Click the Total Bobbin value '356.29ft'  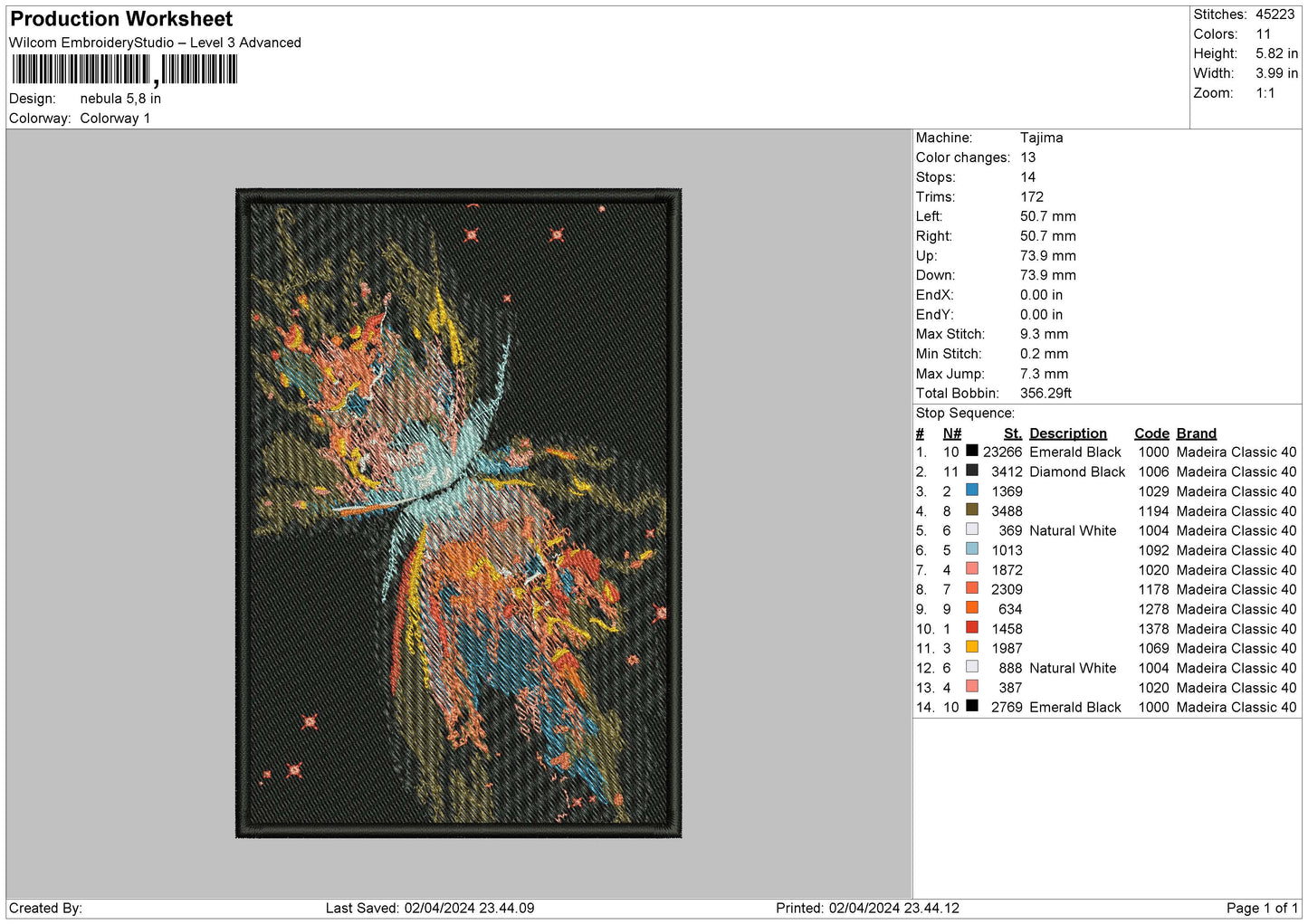(x=1046, y=393)
